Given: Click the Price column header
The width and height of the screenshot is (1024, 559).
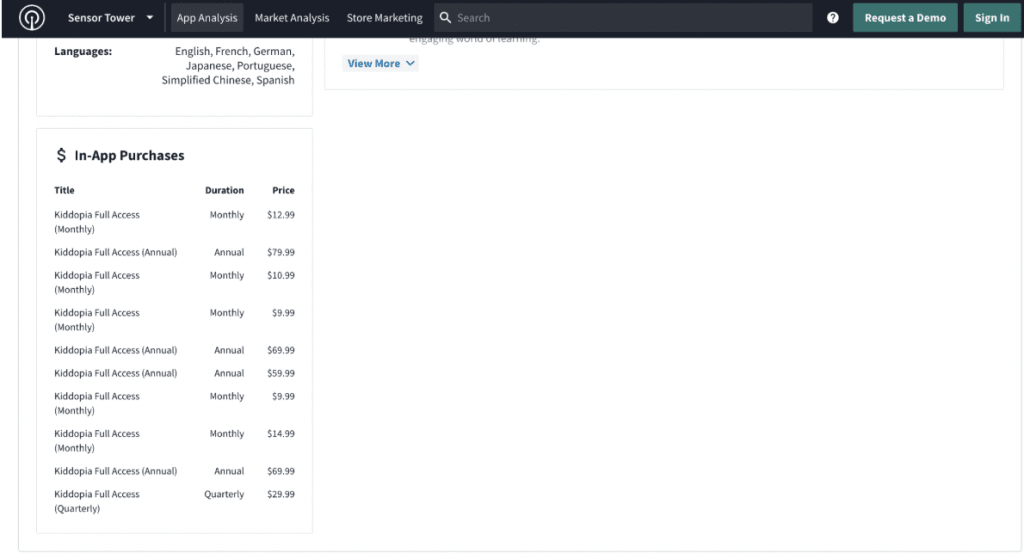Looking at the screenshot, I should point(283,190).
